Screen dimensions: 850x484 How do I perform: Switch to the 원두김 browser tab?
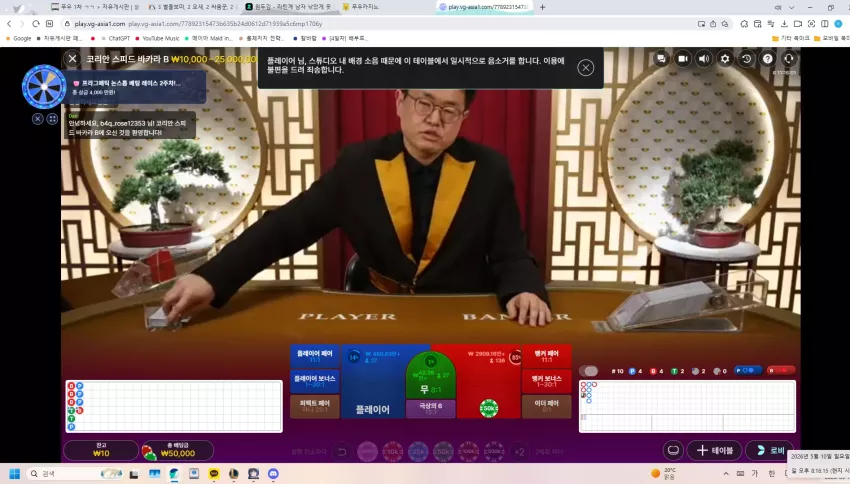click(x=289, y=7)
